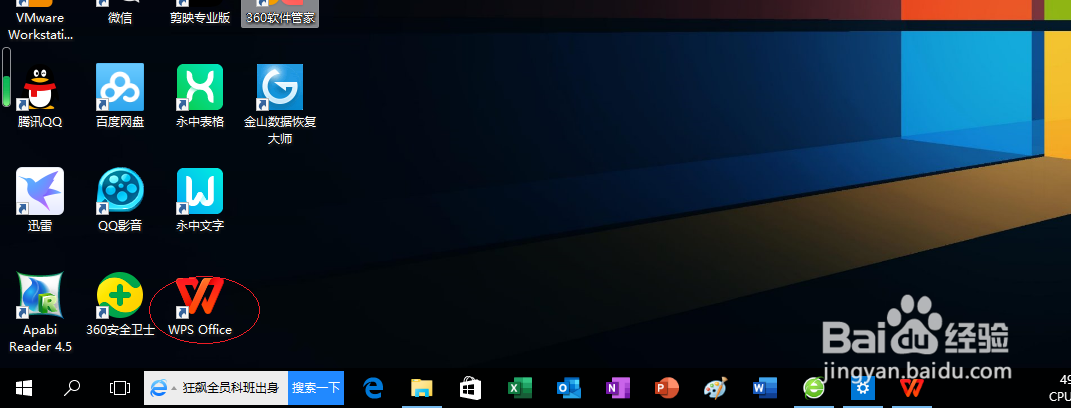Open Microsoft Edge from the taskbar
Screen dimensions: 1071x408
coord(373,388)
